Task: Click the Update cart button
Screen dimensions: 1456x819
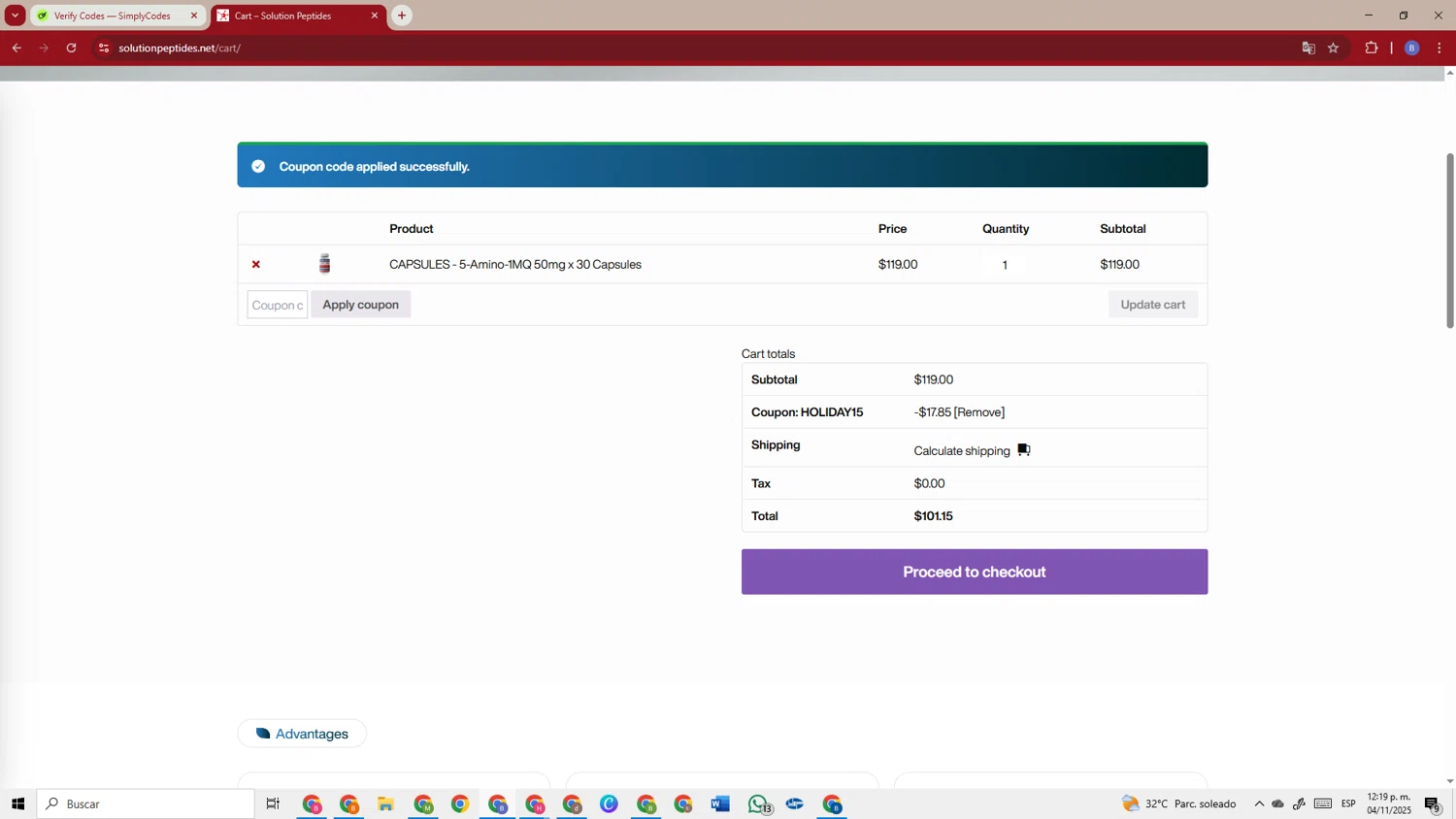Action: tap(1153, 305)
